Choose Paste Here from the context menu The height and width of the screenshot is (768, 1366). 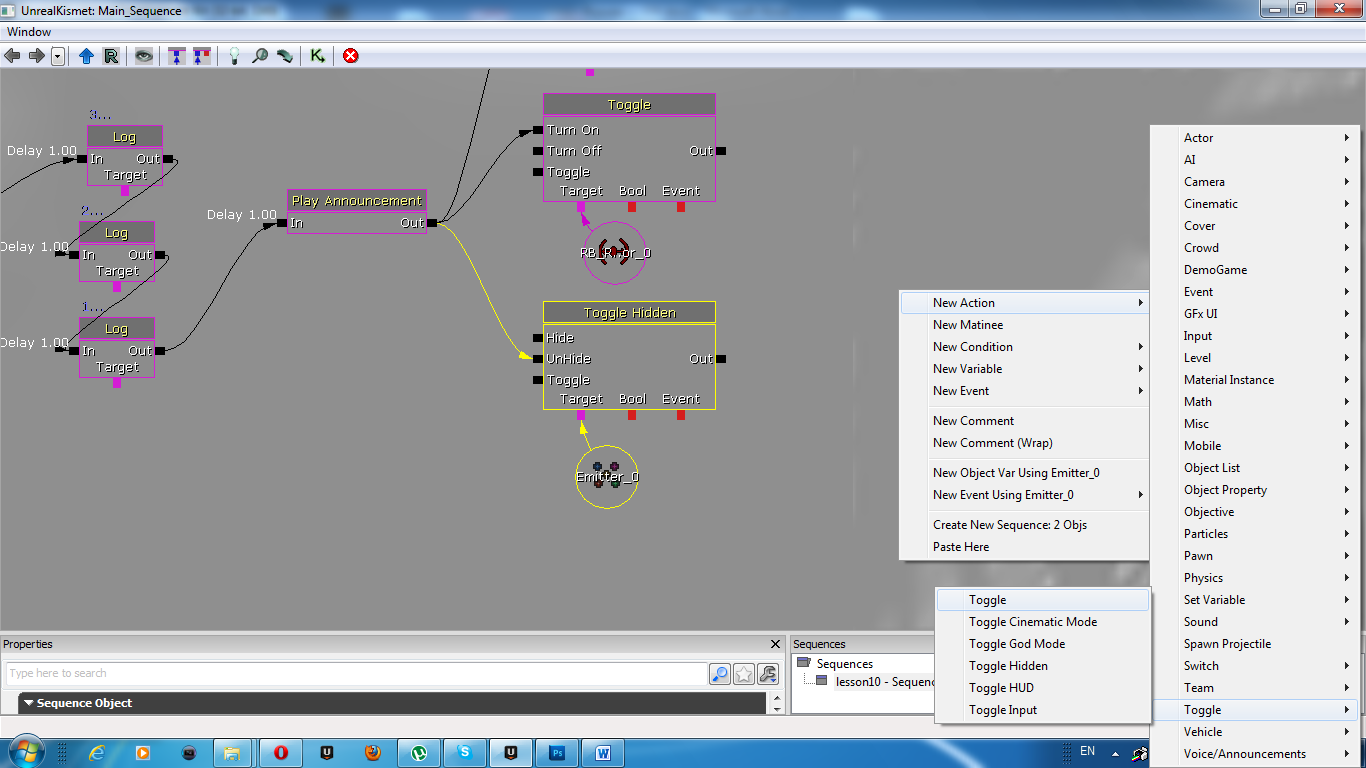[x=1025, y=547]
